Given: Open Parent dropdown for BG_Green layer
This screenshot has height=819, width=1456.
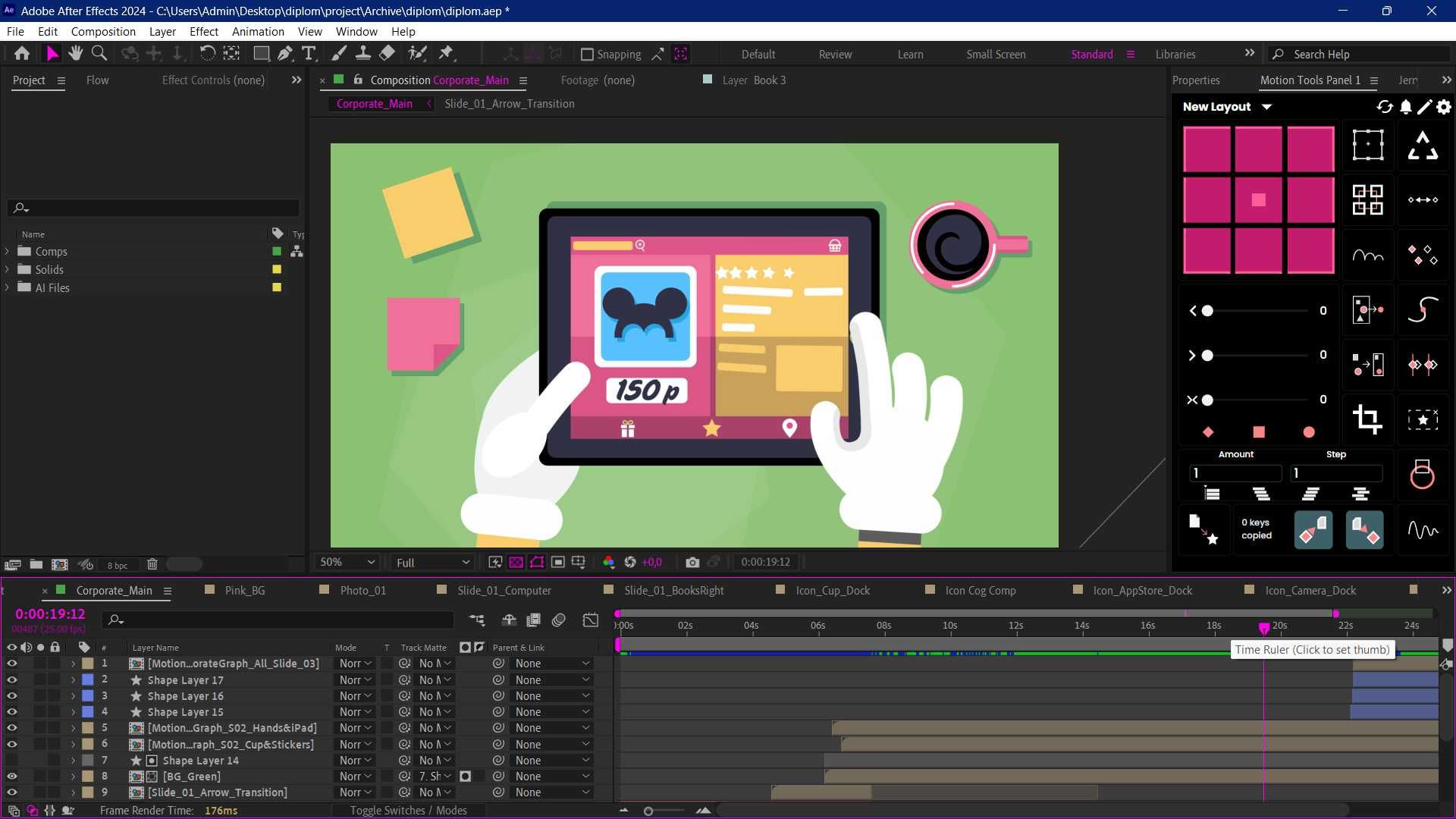Looking at the screenshot, I should coord(552,777).
